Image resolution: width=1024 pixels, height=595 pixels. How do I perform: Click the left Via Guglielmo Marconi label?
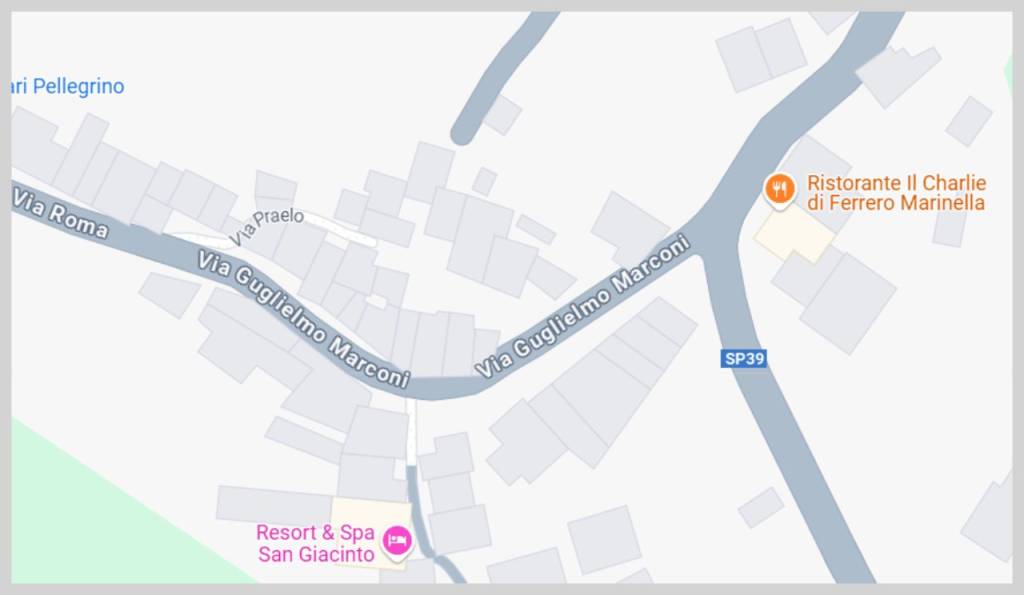[x=304, y=319]
